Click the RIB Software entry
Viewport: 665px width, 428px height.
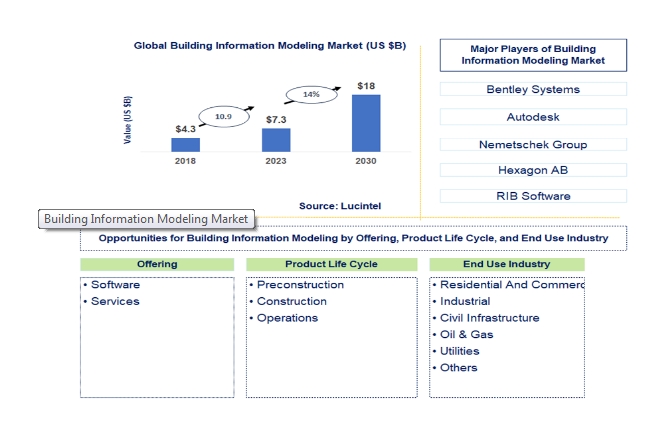533,196
